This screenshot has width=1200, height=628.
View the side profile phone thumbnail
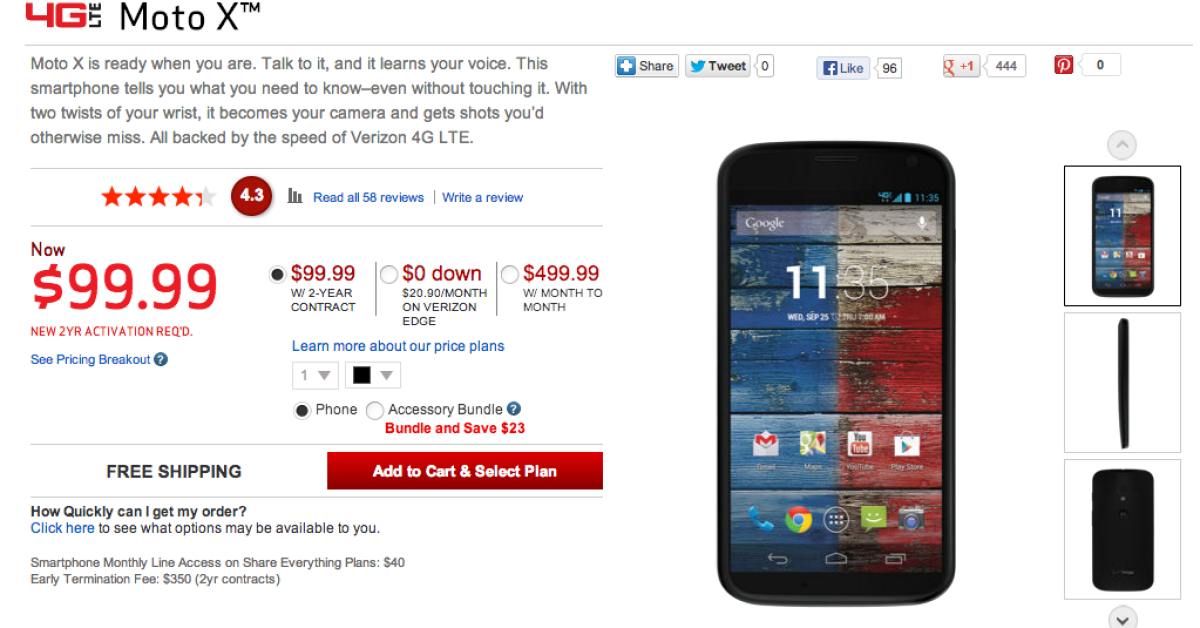[x=1123, y=382]
